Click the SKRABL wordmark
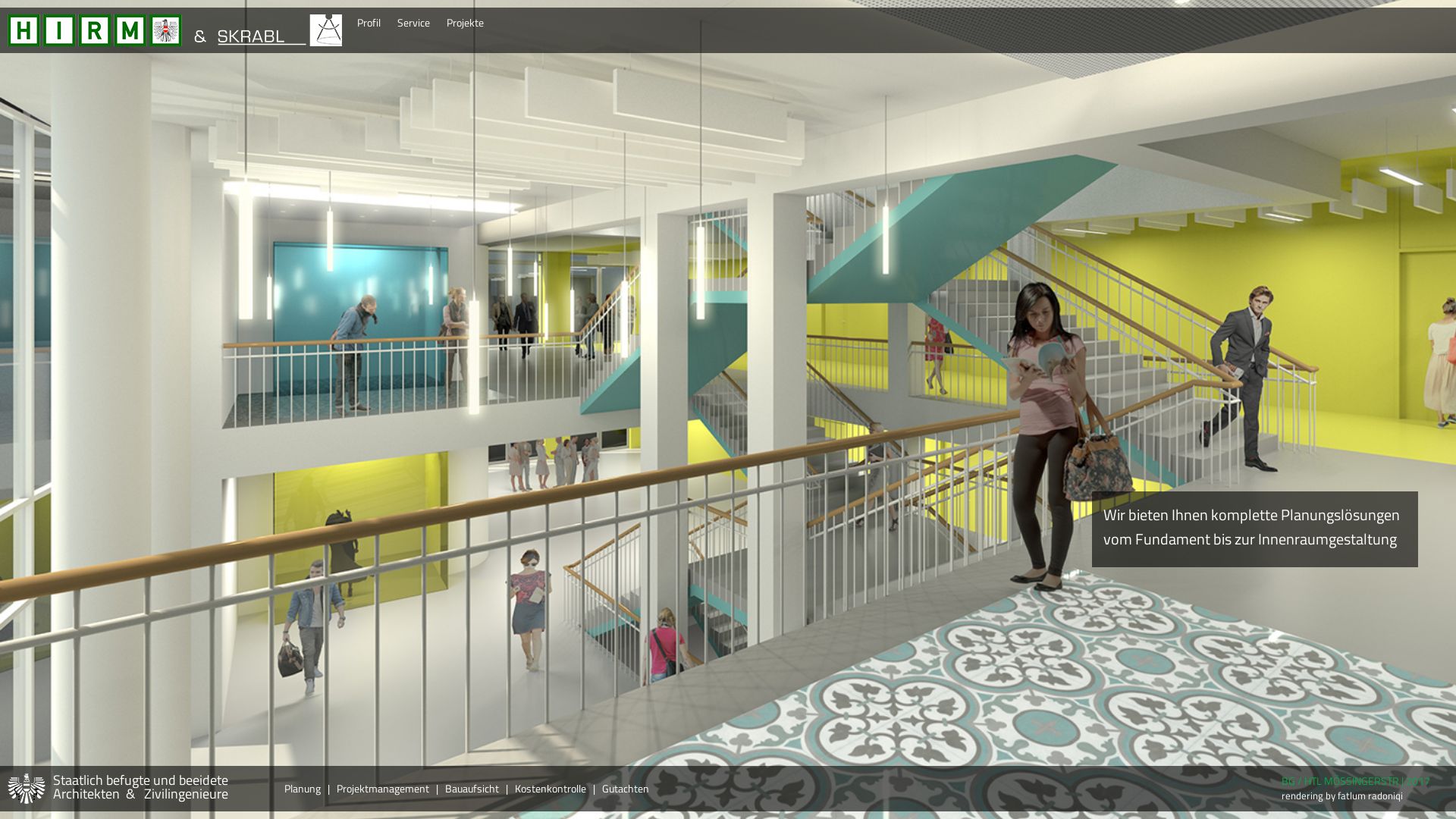This screenshot has width=1456, height=819. [x=261, y=36]
